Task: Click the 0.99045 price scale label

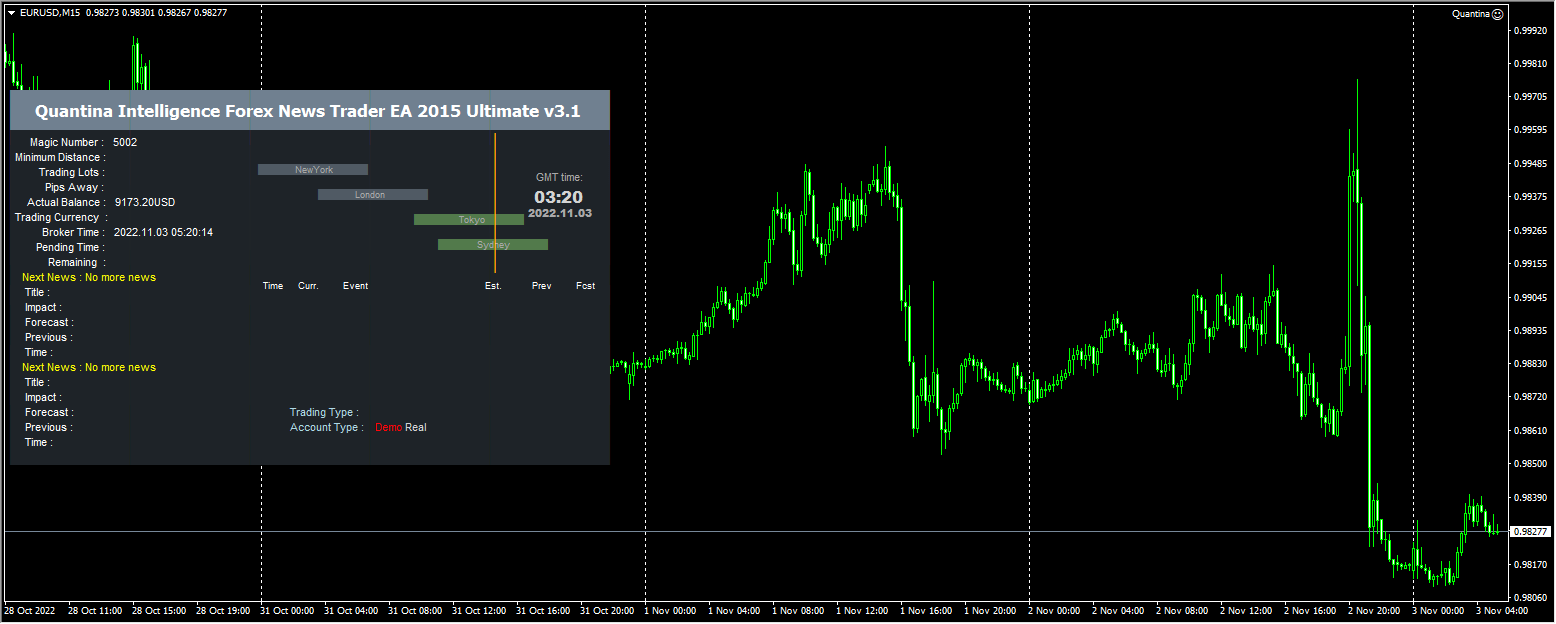Action: (1532, 298)
